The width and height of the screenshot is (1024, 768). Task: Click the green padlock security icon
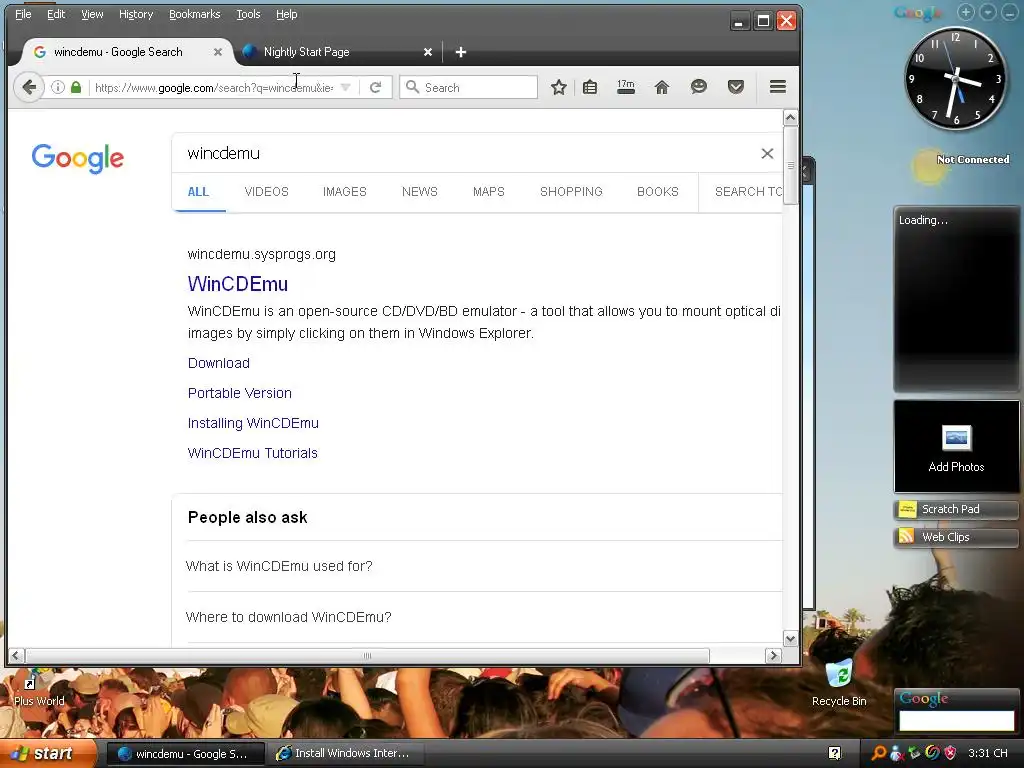point(76,87)
